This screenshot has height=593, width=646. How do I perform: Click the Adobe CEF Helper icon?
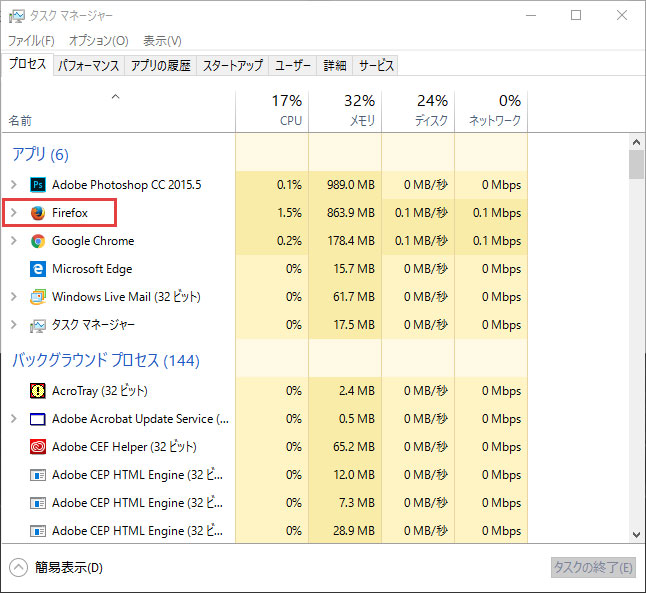[38, 447]
